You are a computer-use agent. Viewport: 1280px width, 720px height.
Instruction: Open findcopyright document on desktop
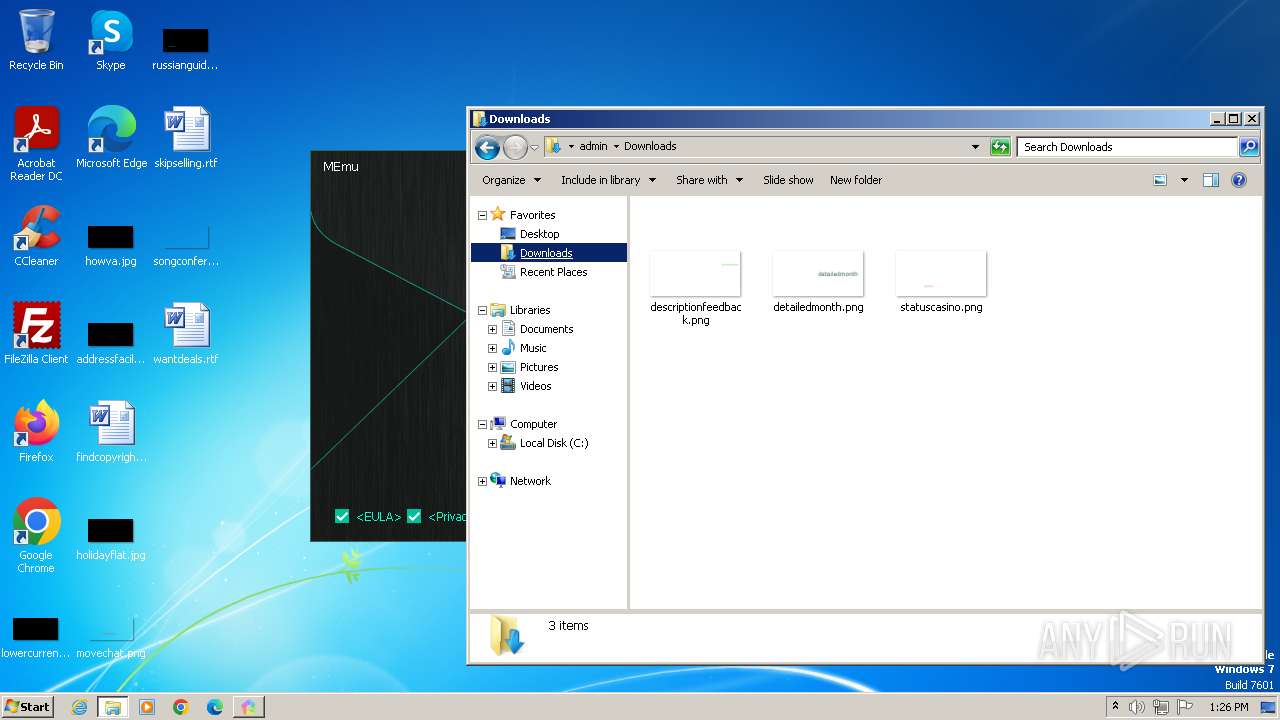point(111,432)
